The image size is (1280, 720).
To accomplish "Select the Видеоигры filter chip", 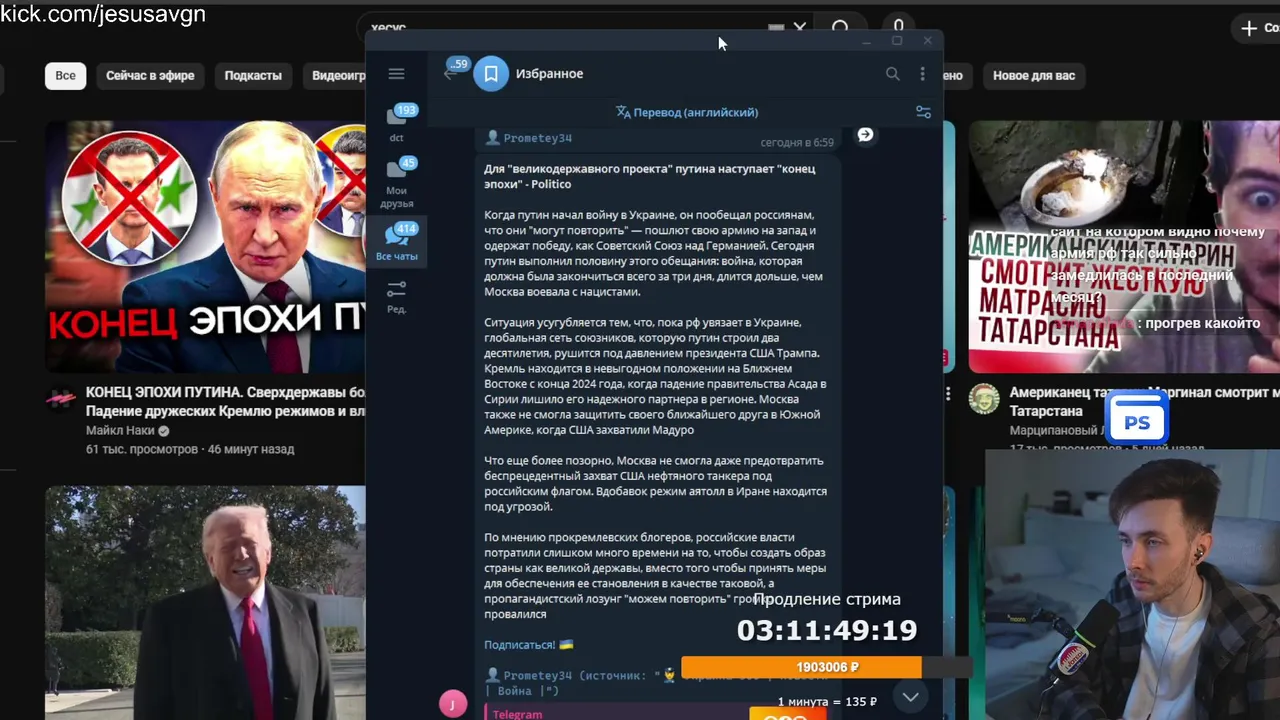I will (337, 75).
